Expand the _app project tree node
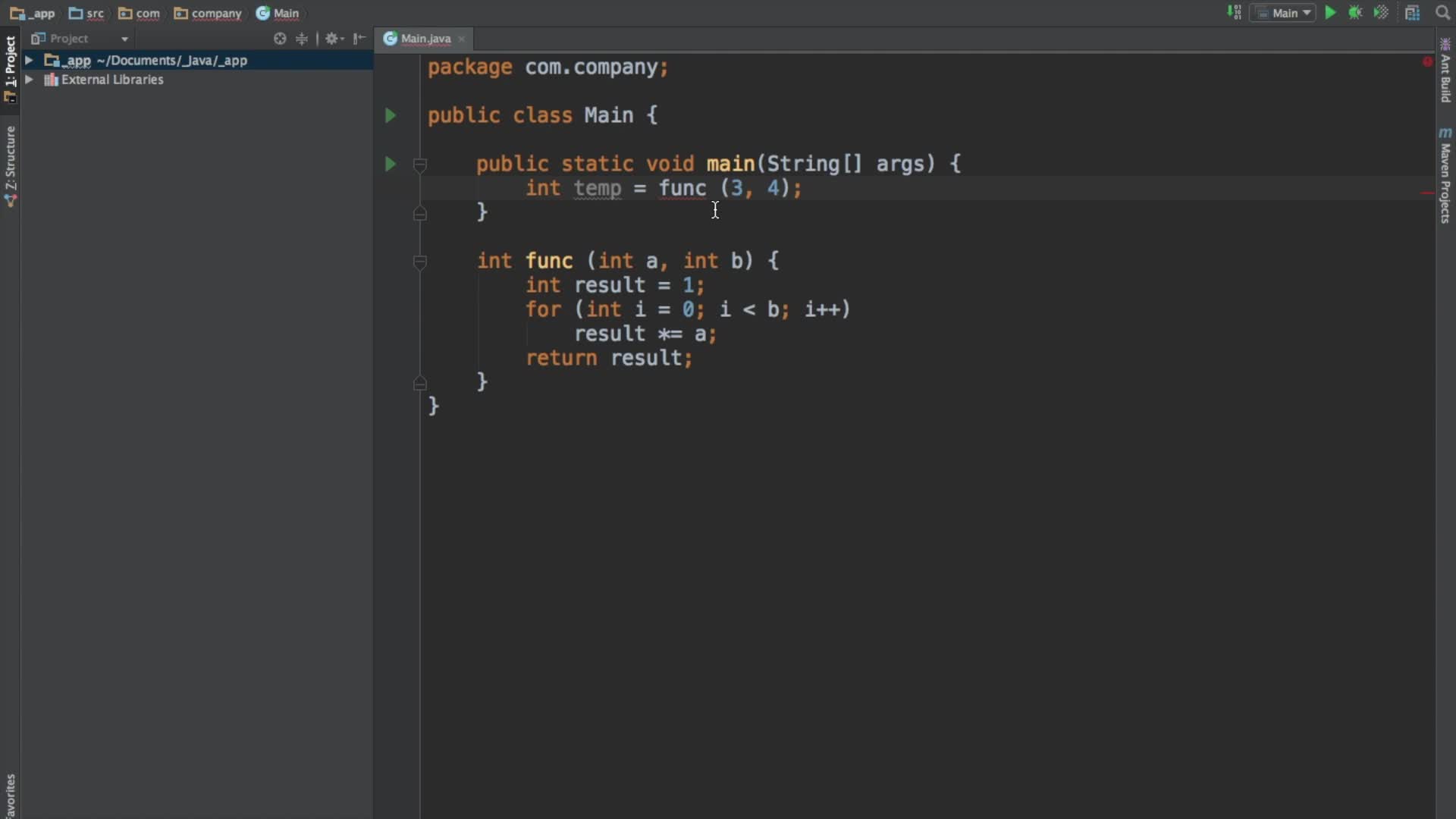The height and width of the screenshot is (819, 1456). tap(29, 60)
